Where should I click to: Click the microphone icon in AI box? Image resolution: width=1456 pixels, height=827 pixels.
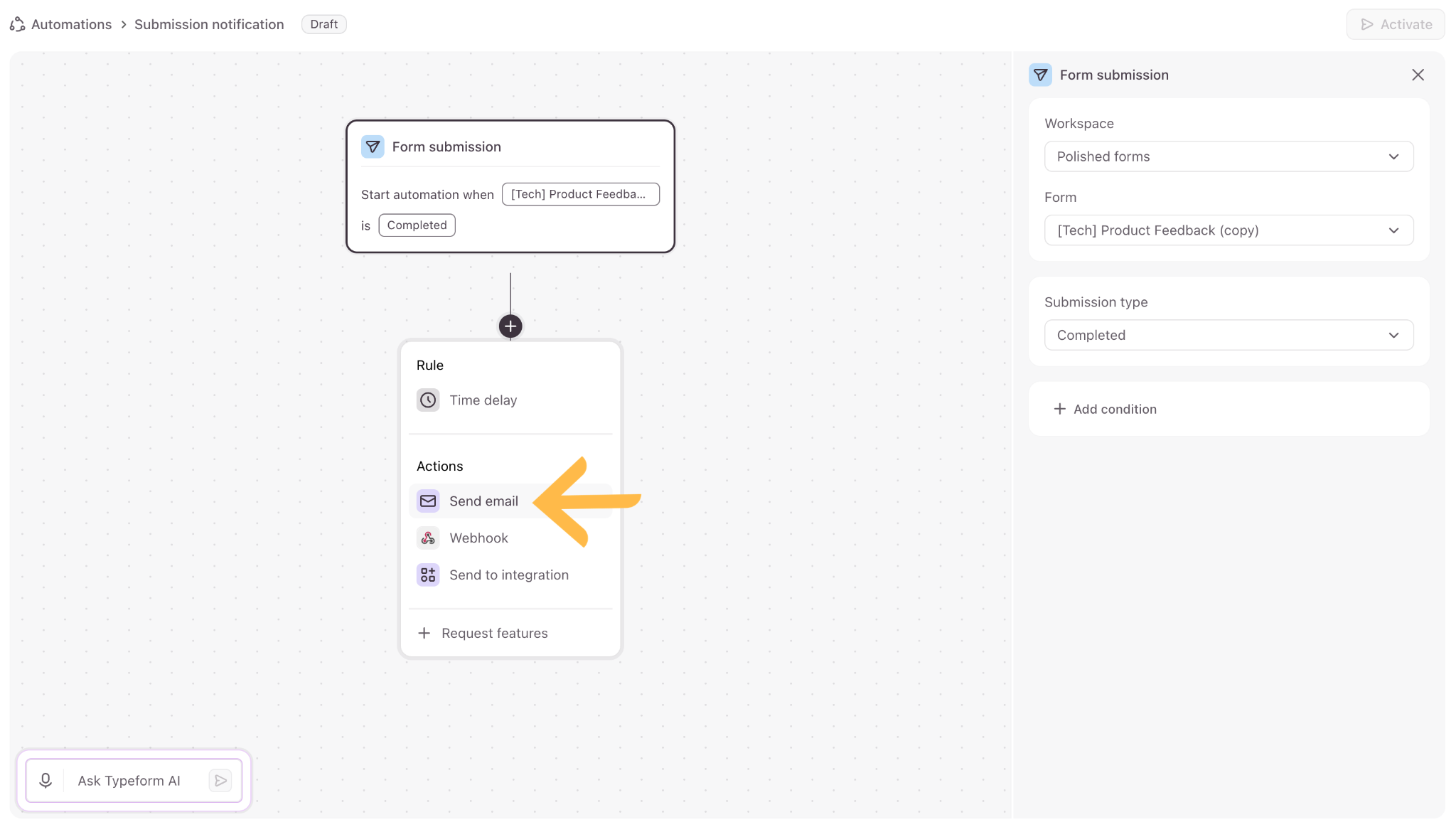click(45, 781)
